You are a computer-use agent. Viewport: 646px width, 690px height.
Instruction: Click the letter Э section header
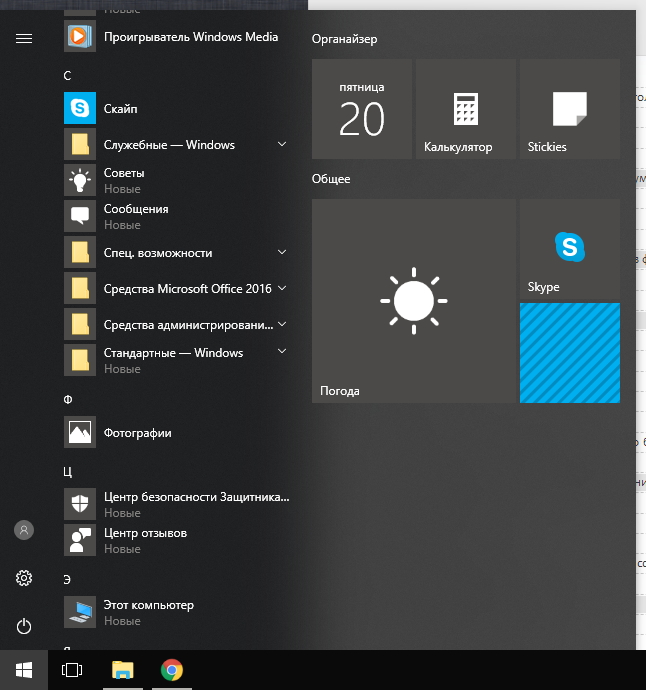67,580
